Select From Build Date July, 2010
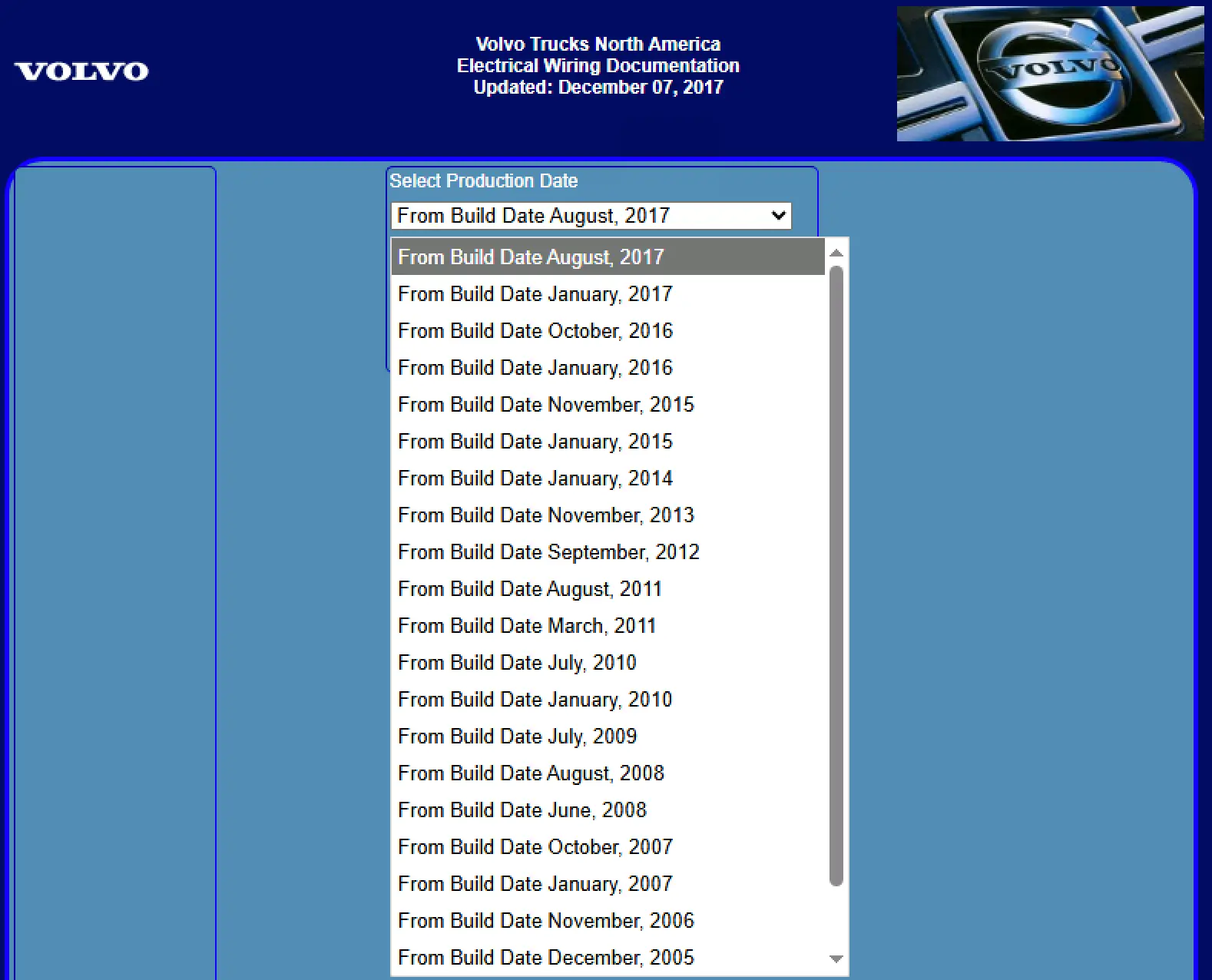Image resolution: width=1212 pixels, height=980 pixels. pyautogui.click(x=608, y=662)
